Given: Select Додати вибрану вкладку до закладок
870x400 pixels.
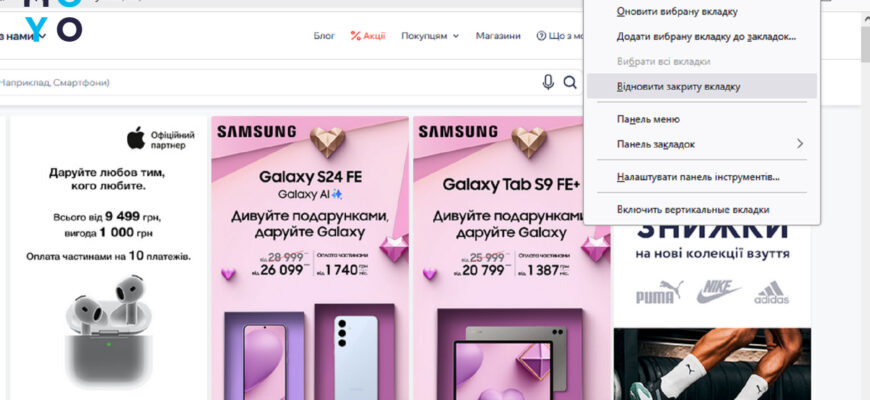Looking at the screenshot, I should (706, 37).
